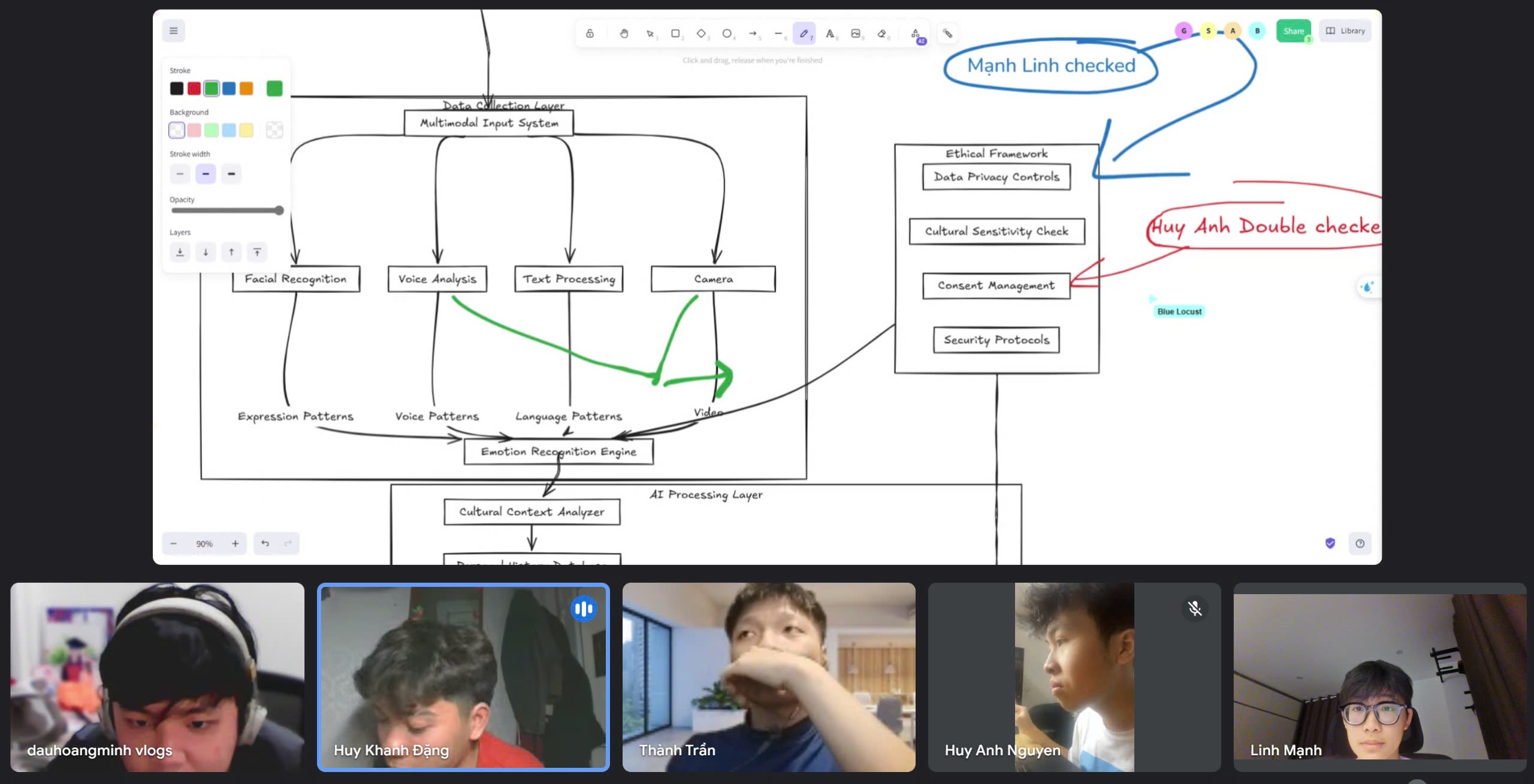The image size is (1534, 784).
Task: Select the Arrow tool
Action: pos(753,34)
